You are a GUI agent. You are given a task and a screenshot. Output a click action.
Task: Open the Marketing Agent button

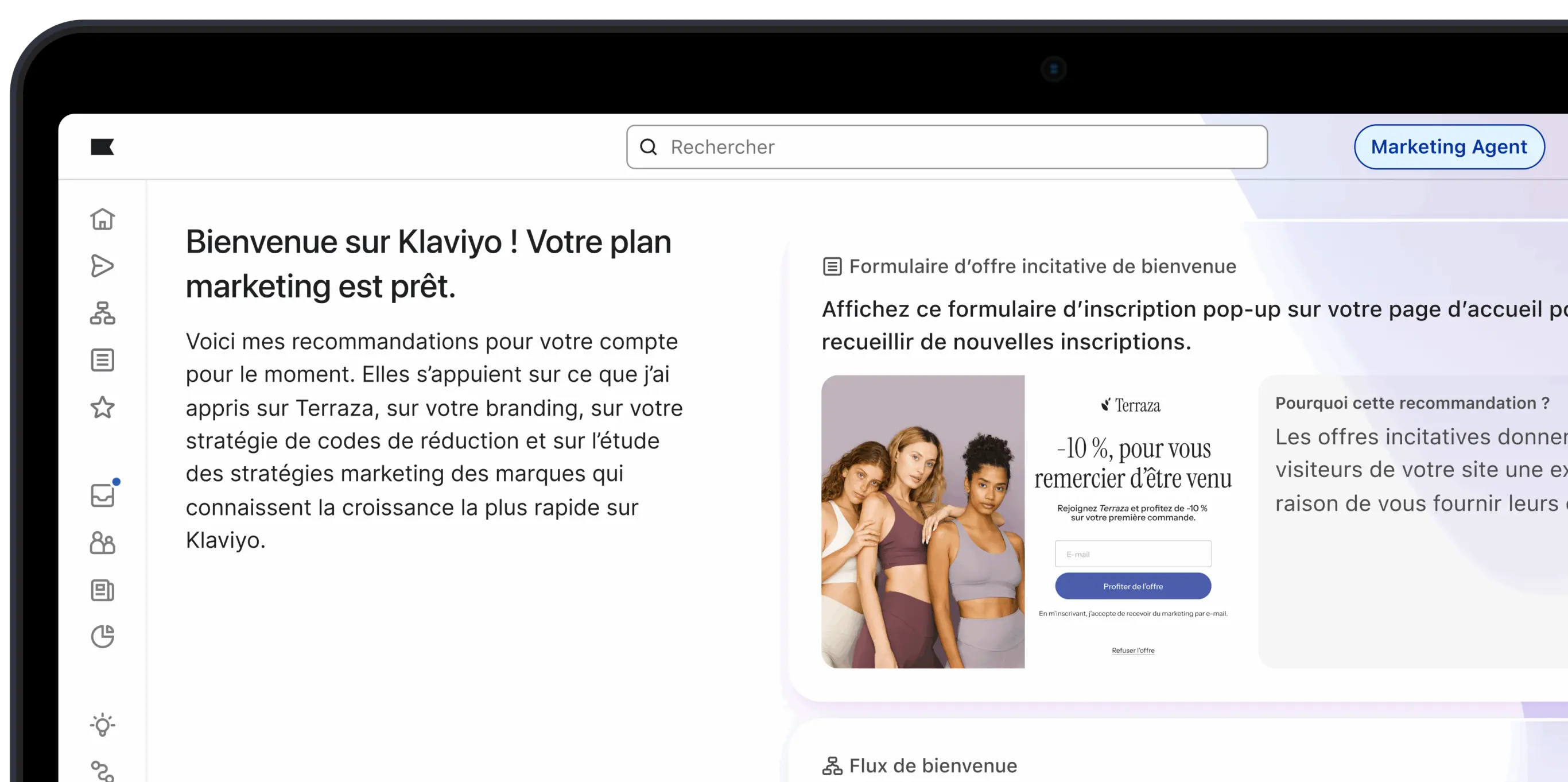coord(1449,147)
